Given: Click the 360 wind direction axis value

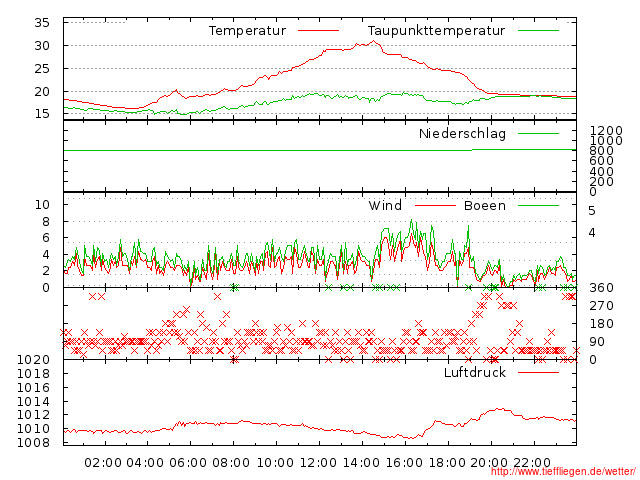Looking at the screenshot, I should point(601,288).
